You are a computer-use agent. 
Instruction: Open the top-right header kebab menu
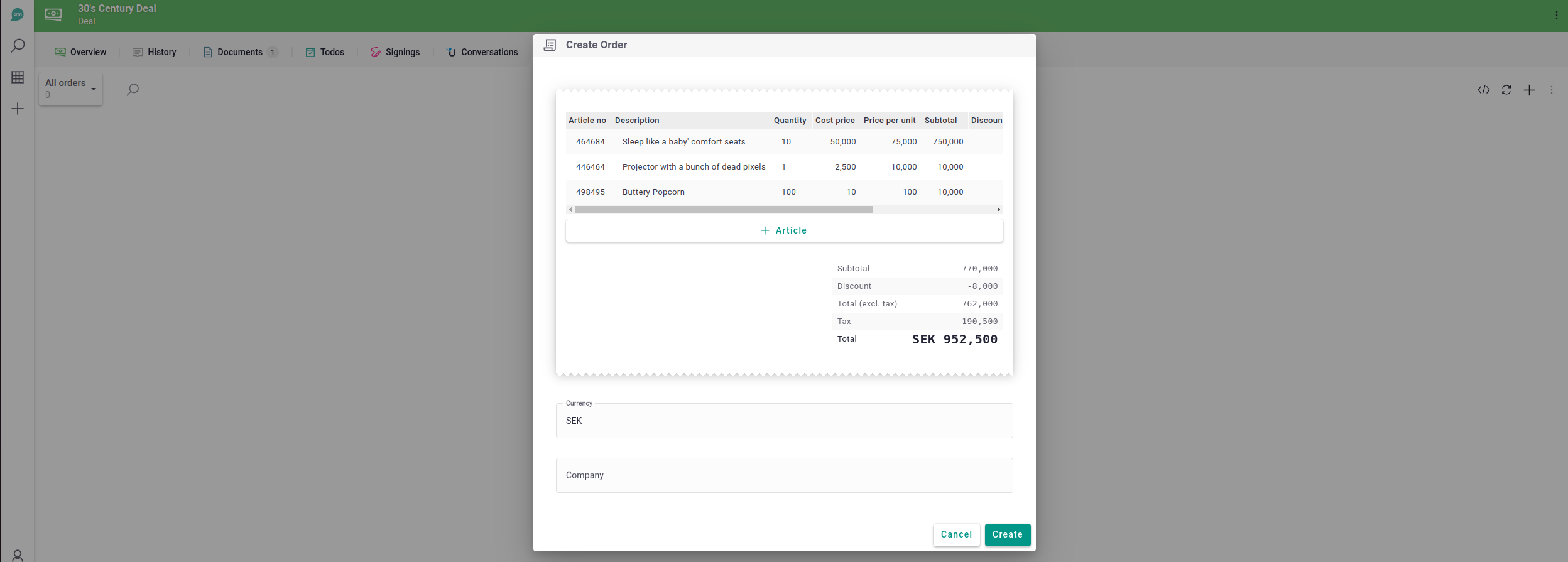[1556, 16]
